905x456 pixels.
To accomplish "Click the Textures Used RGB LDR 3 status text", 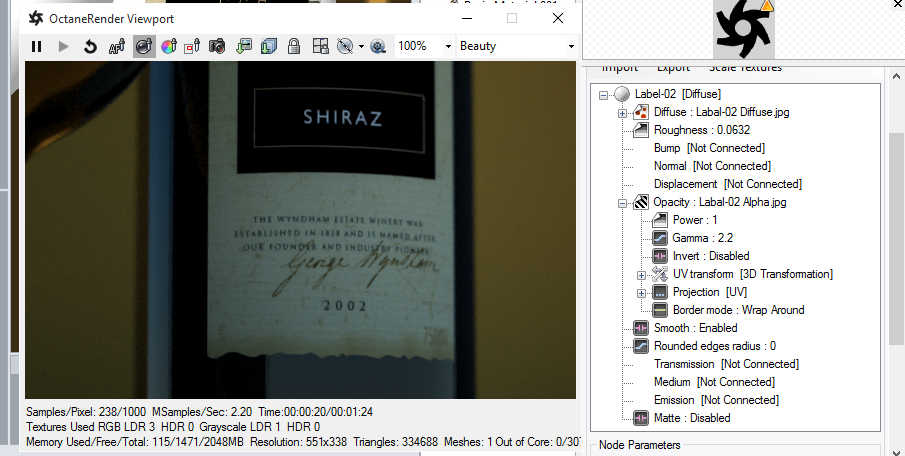I will click(x=91, y=427).
